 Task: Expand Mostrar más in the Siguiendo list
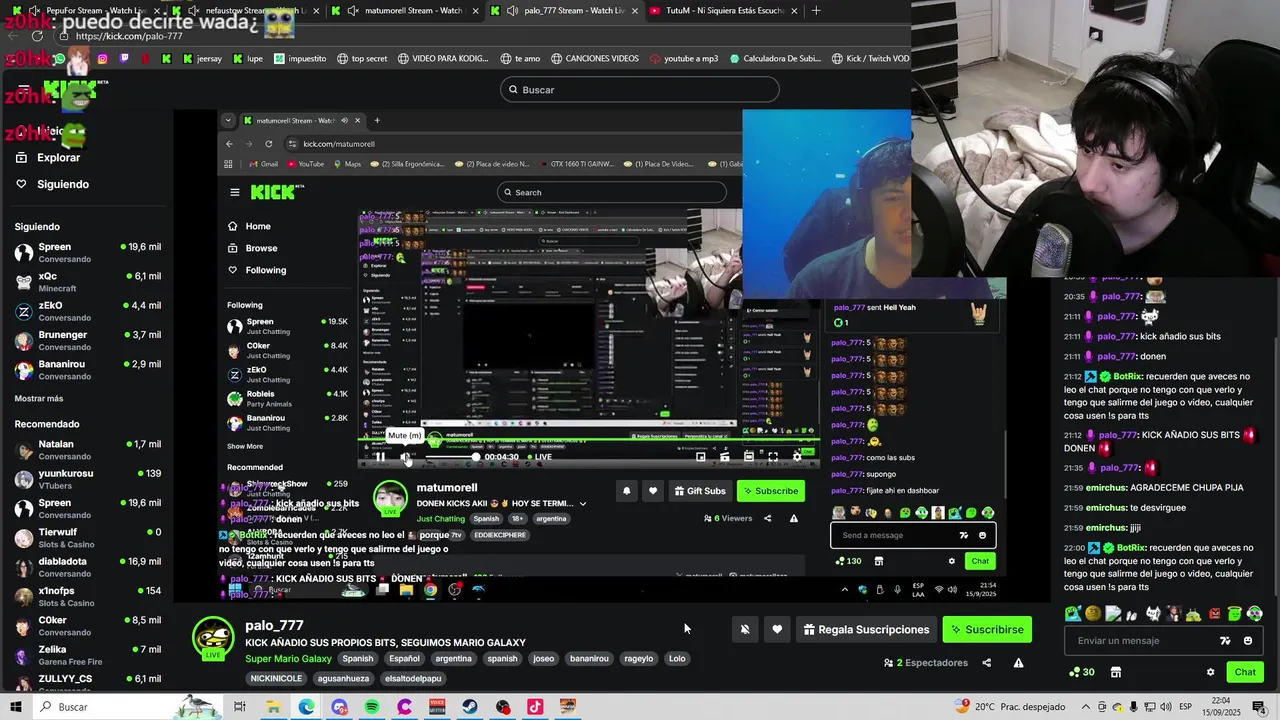(39, 399)
